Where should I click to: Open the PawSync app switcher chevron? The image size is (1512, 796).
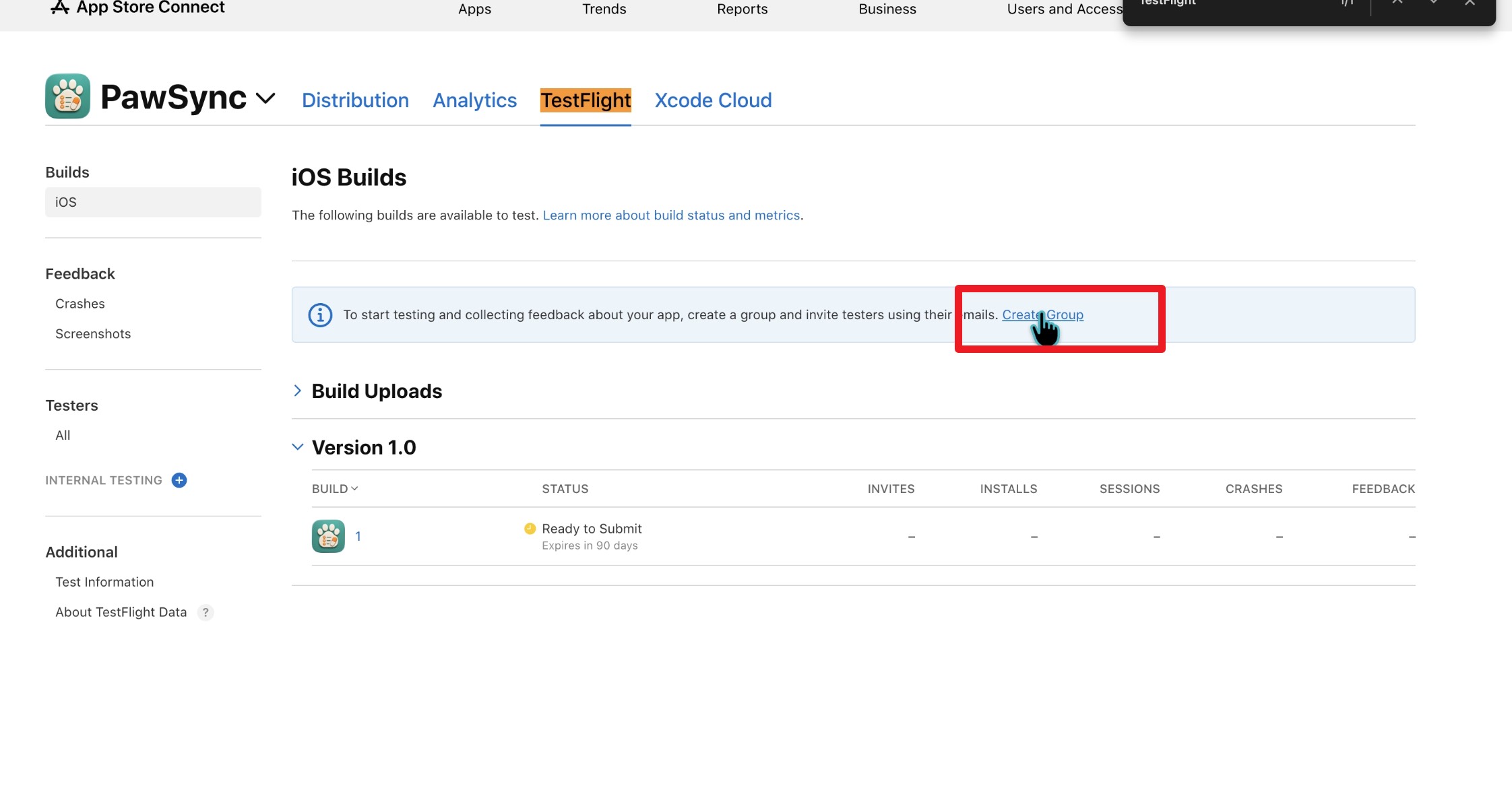(266, 98)
